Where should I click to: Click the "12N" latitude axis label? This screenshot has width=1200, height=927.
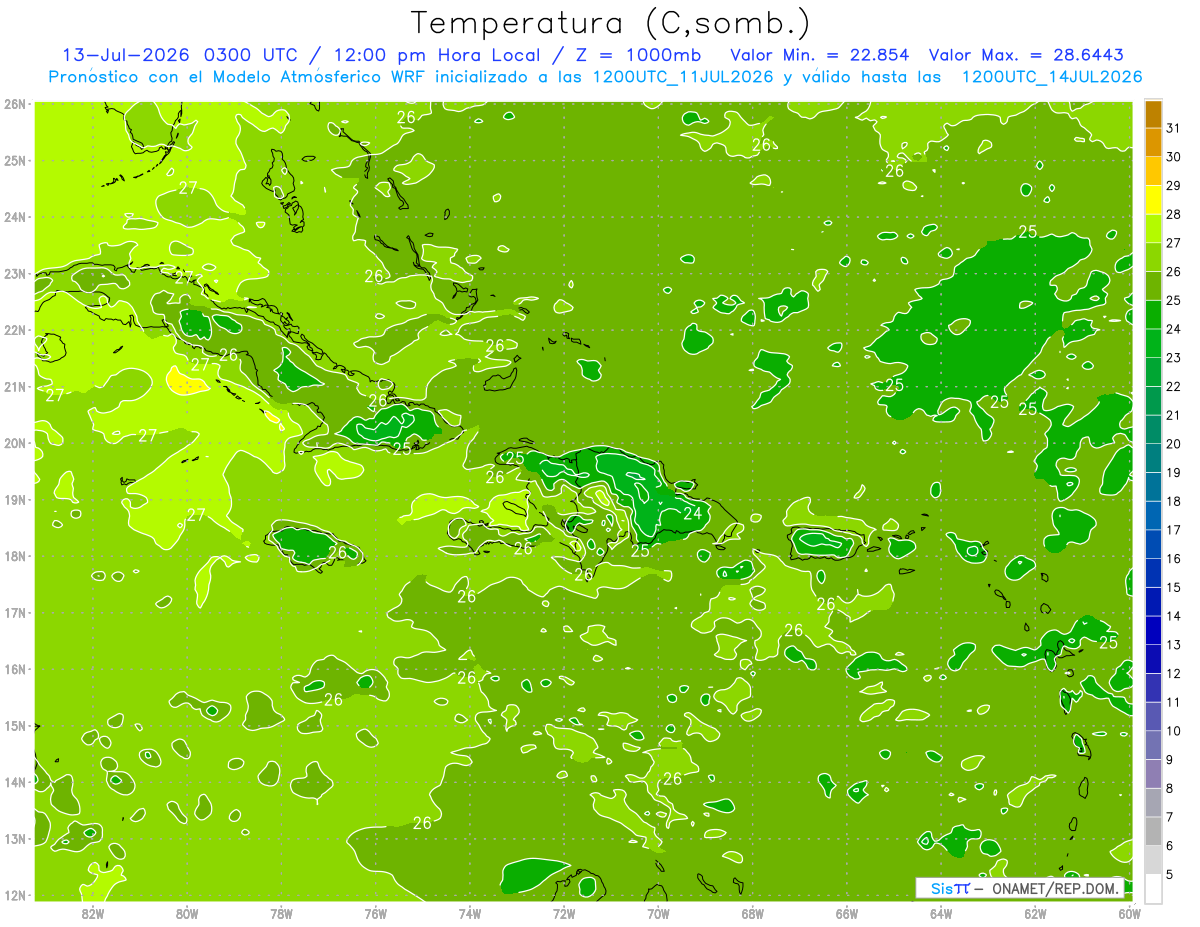pyautogui.click(x=15, y=895)
